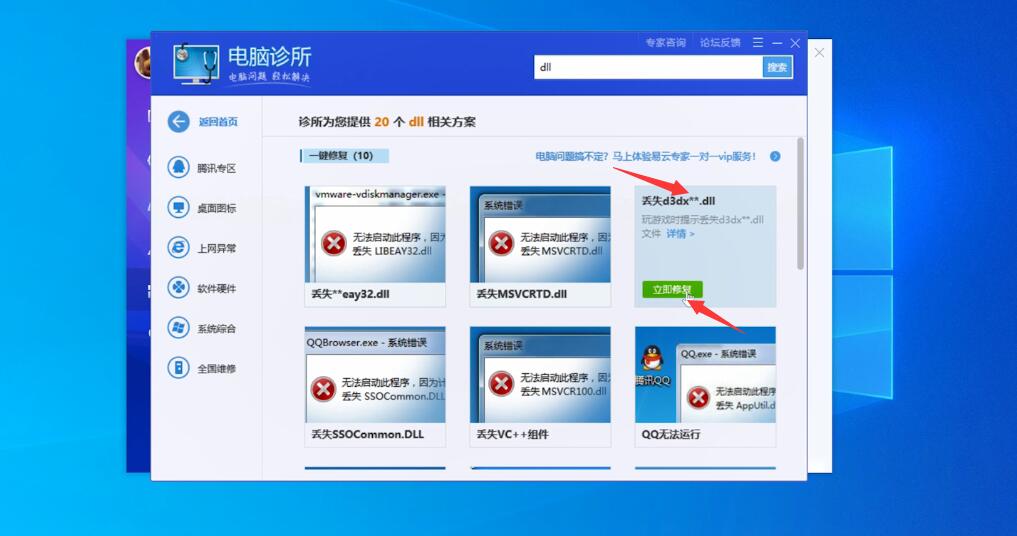Select 上网异常 category text

pos(217,249)
